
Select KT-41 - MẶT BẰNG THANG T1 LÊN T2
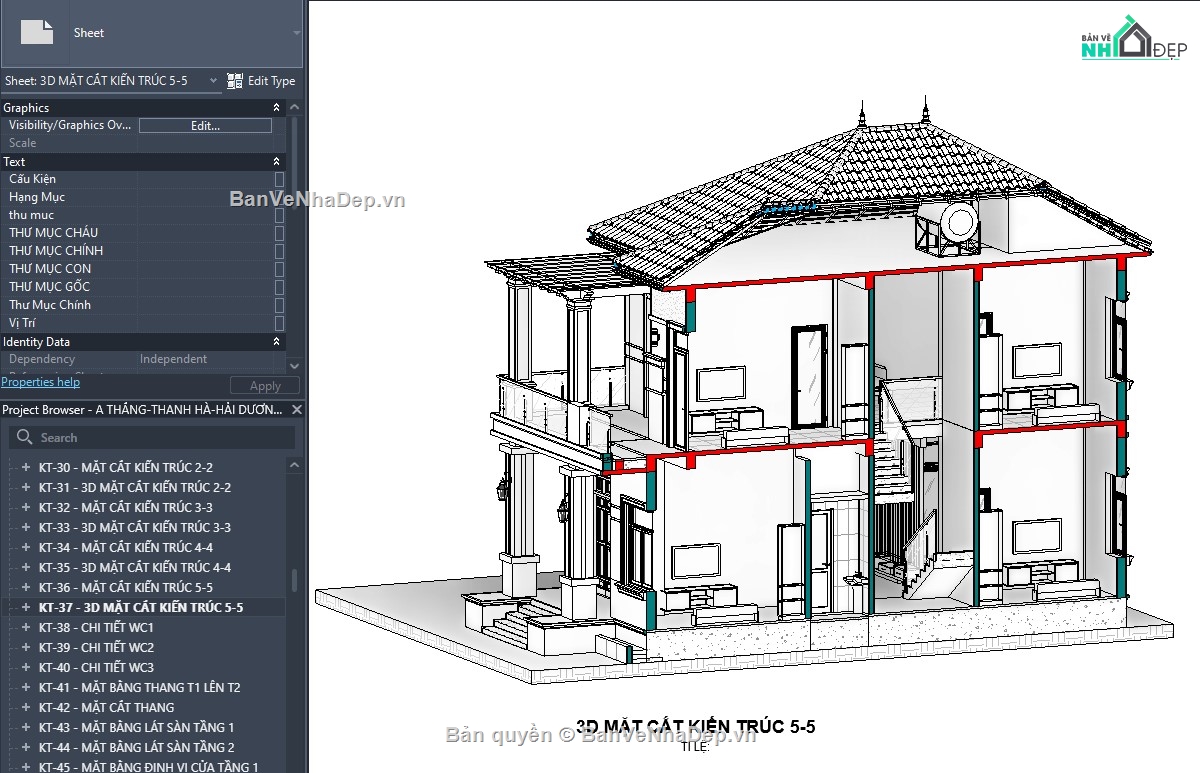pyautogui.click(x=140, y=687)
